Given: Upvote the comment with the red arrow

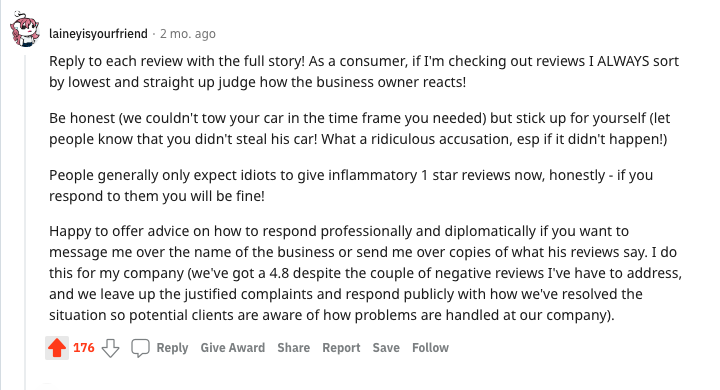Looking at the screenshot, I should click(x=57, y=348).
